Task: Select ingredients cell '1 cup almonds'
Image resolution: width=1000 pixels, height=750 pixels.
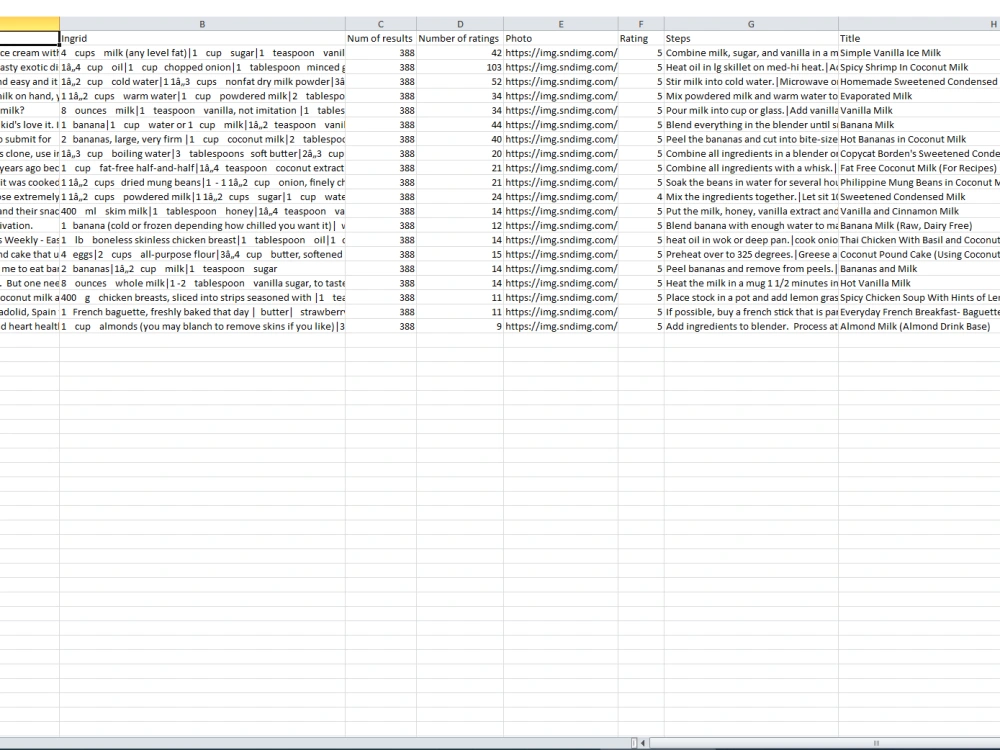Action: pos(202,327)
